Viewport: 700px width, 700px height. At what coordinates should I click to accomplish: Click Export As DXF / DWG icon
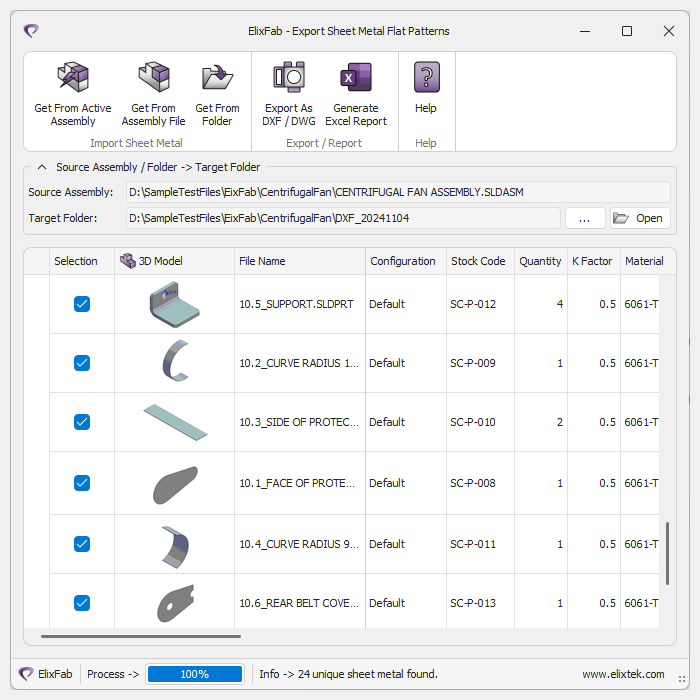pyautogui.click(x=289, y=77)
